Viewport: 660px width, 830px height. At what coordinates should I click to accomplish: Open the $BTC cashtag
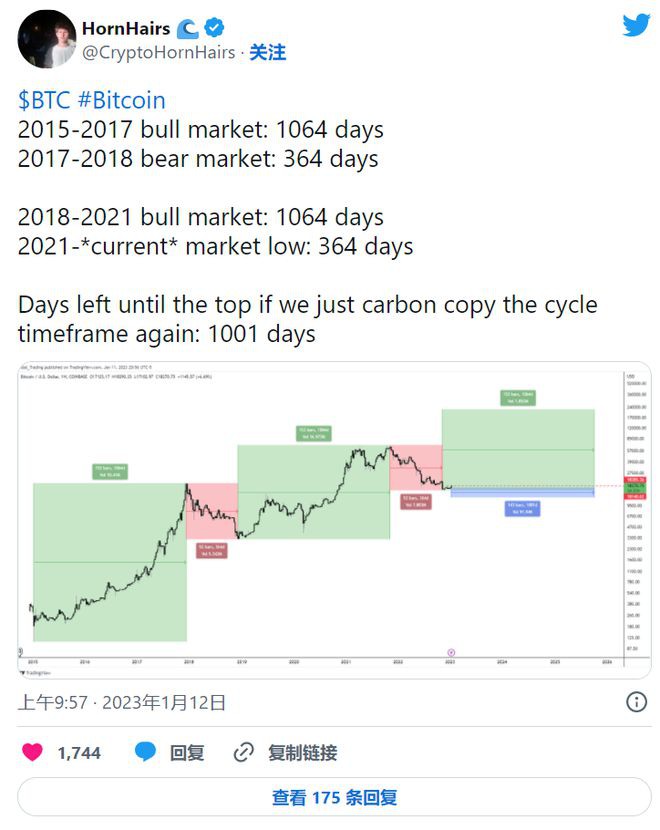click(x=40, y=100)
